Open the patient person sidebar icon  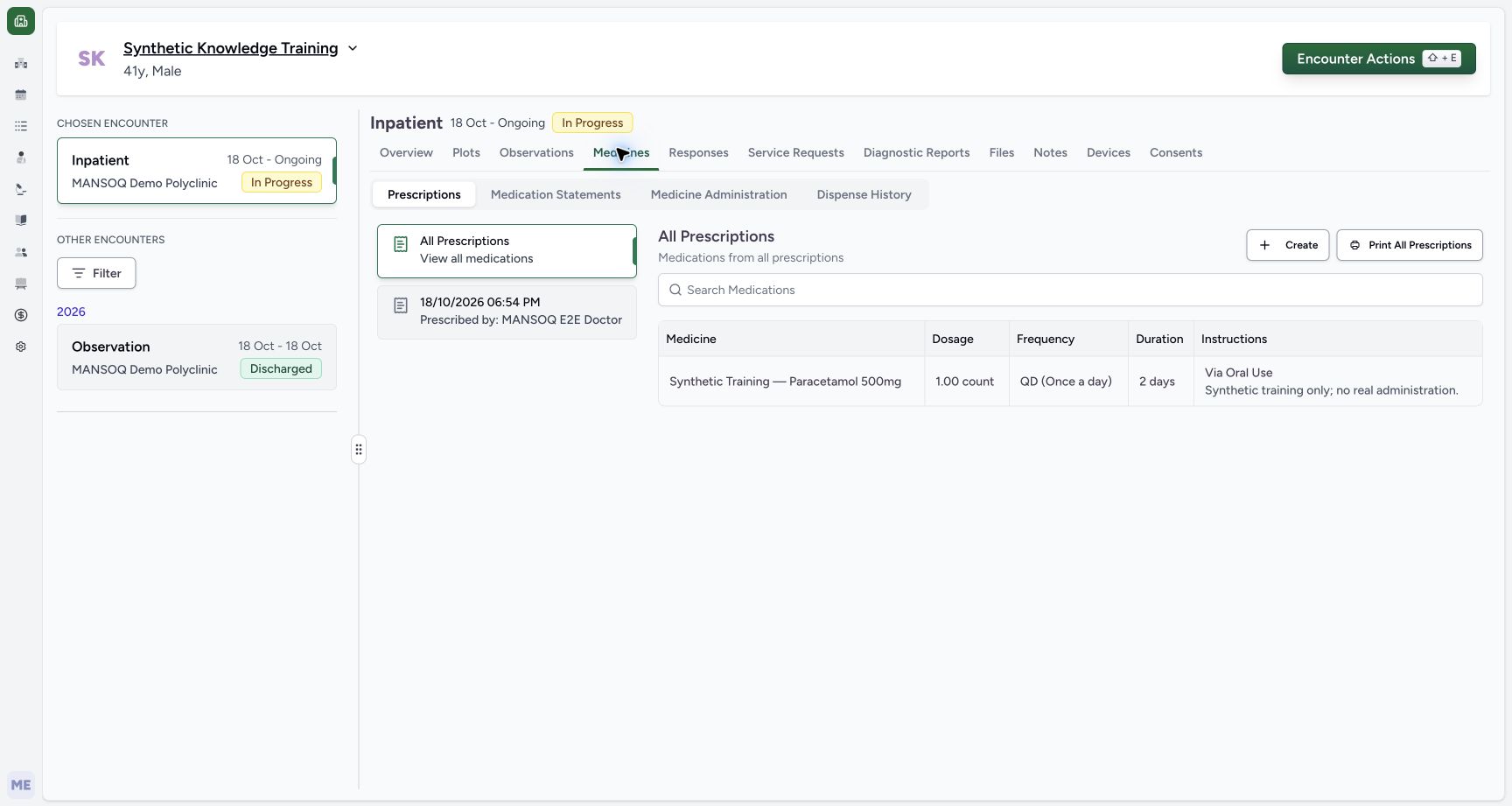tap(21, 158)
